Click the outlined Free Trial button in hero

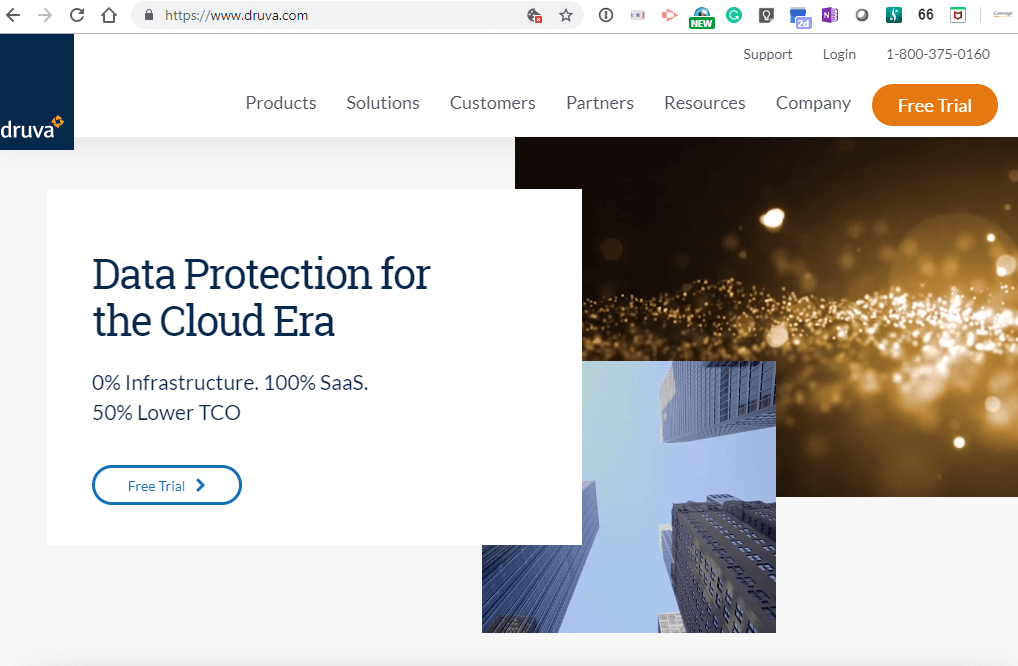(167, 485)
